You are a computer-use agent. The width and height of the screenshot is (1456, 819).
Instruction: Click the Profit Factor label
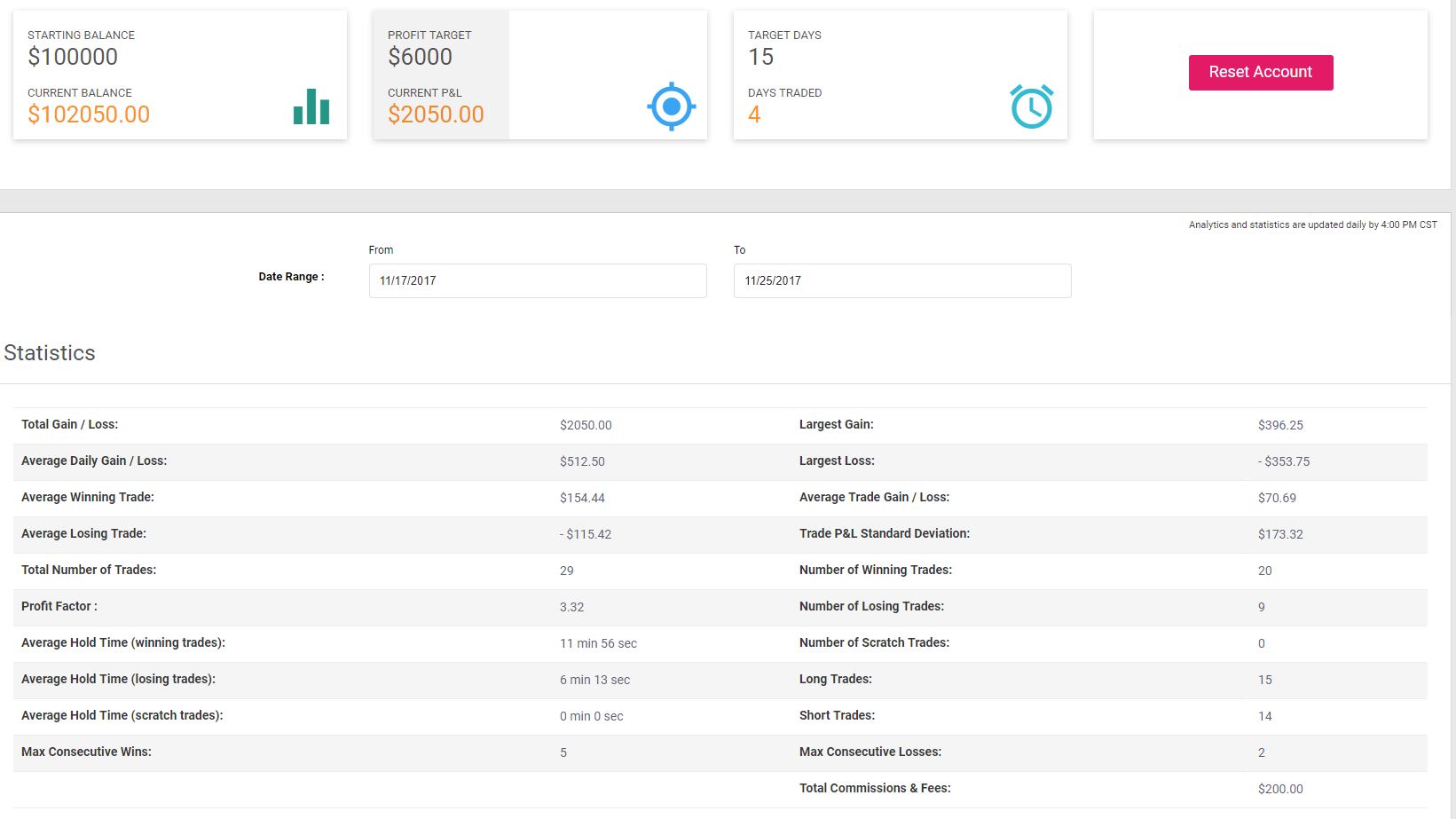coord(59,606)
